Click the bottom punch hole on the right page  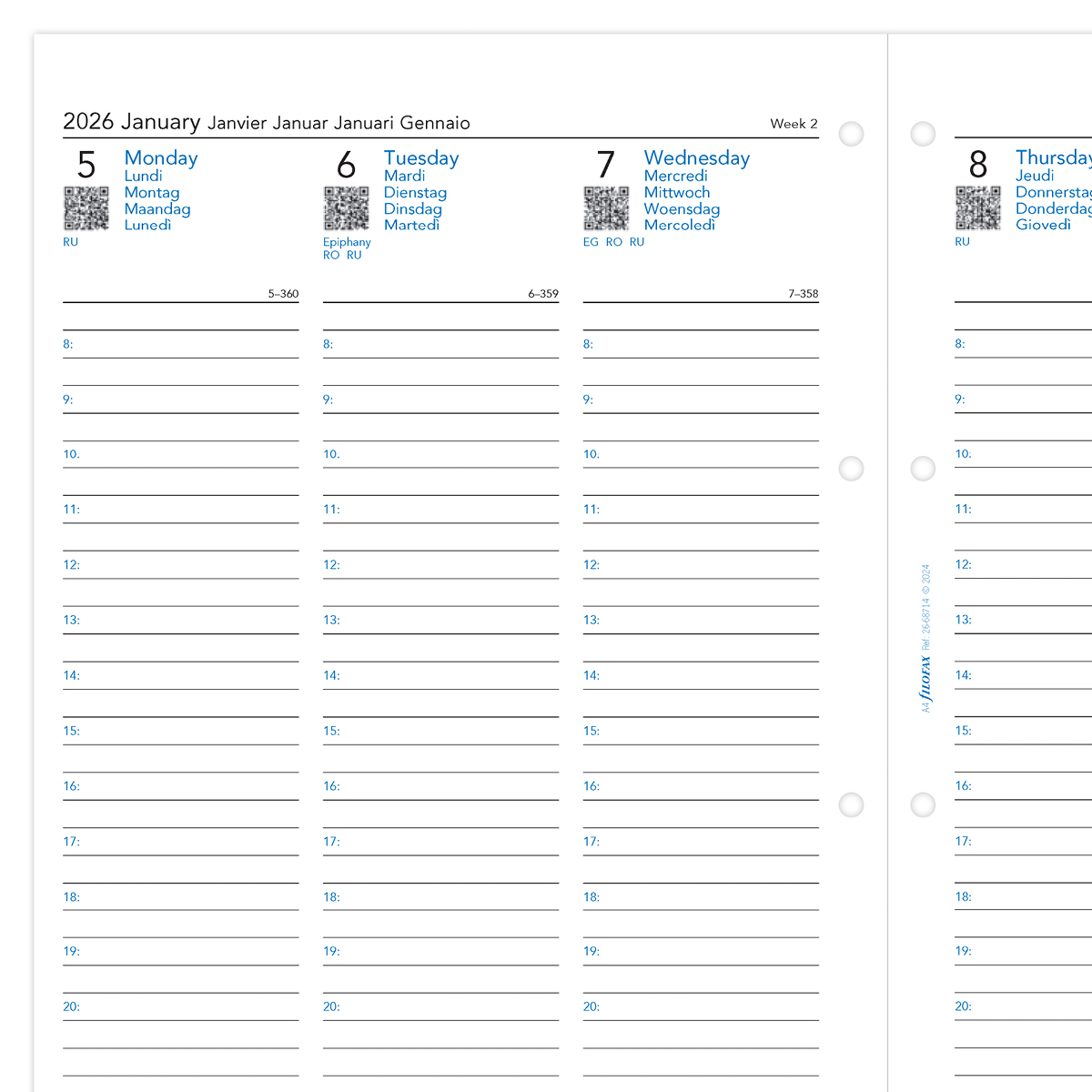click(x=923, y=804)
